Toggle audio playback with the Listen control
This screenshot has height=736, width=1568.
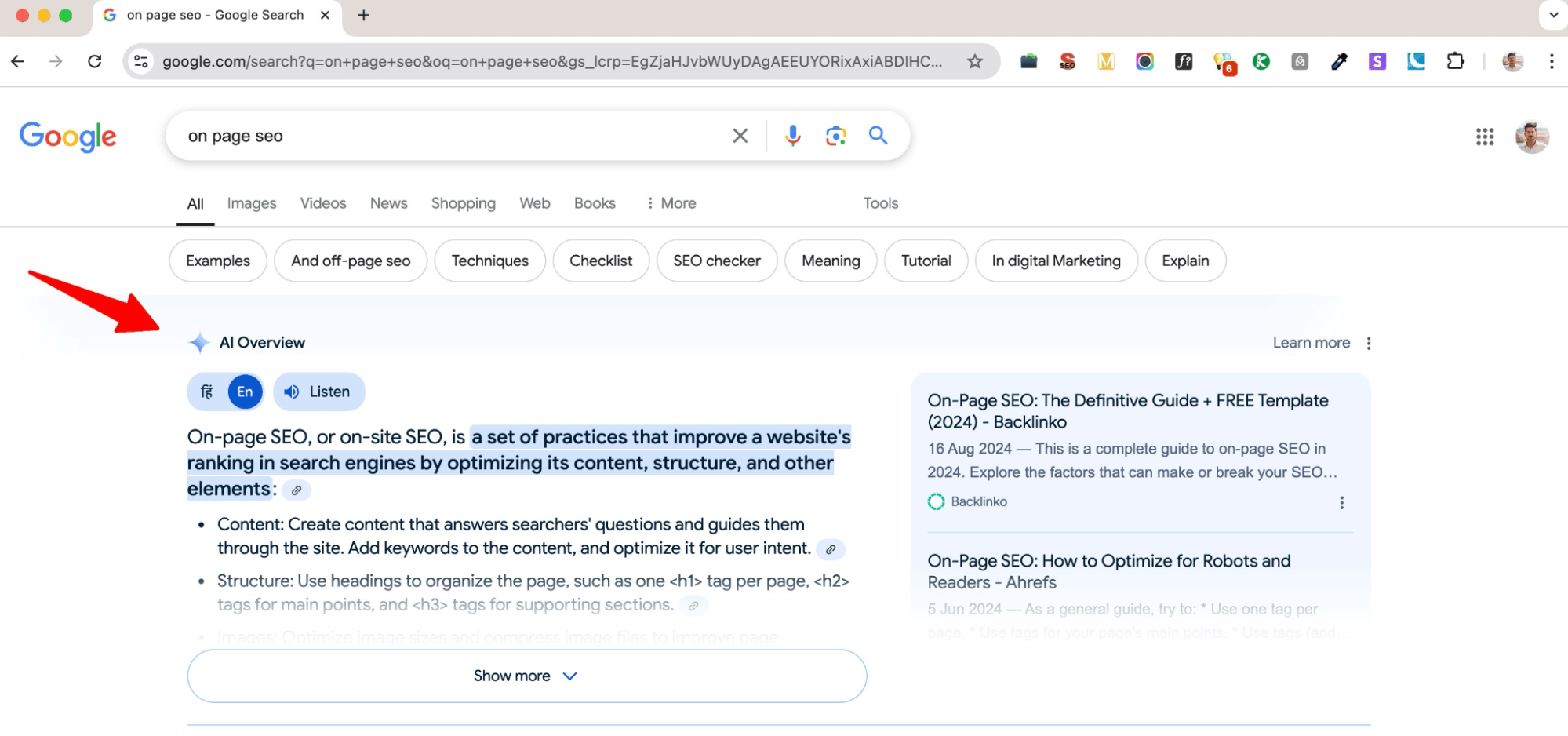pyautogui.click(x=318, y=391)
